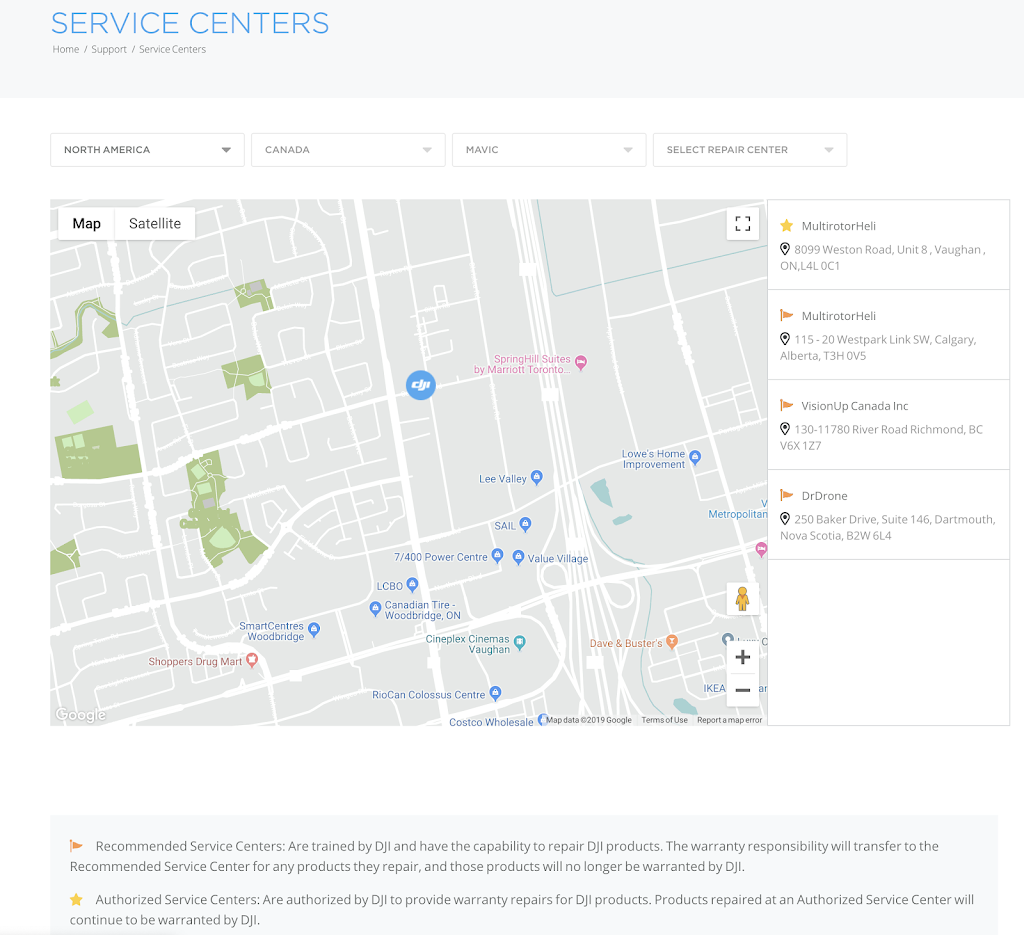This screenshot has height=935, width=1024.
Task: Open the Canada country dropdown
Action: click(348, 150)
